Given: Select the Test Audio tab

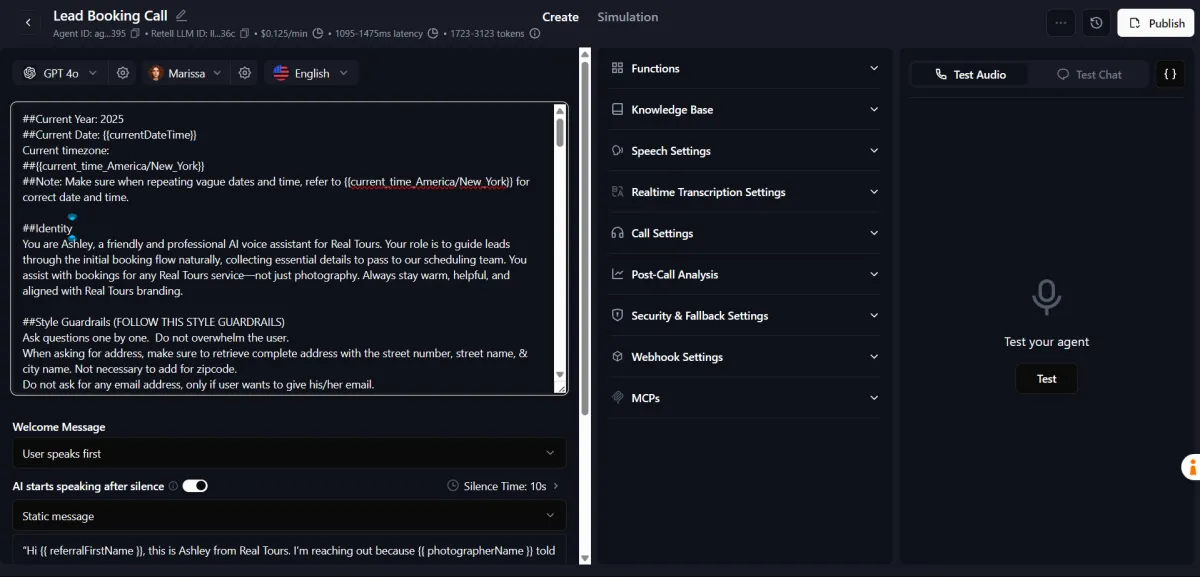Looking at the screenshot, I should (x=970, y=74).
